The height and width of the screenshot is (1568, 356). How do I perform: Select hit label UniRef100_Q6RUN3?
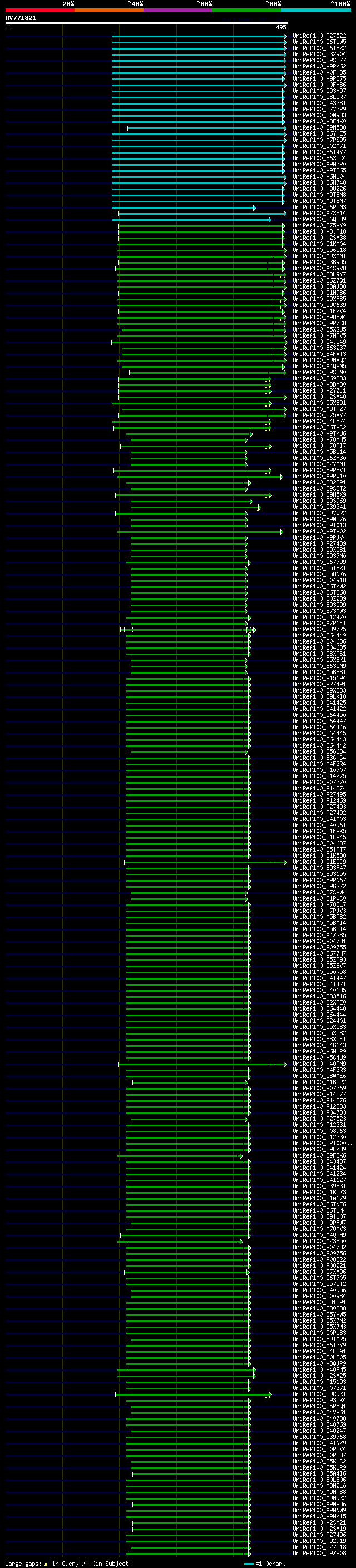coord(319,207)
